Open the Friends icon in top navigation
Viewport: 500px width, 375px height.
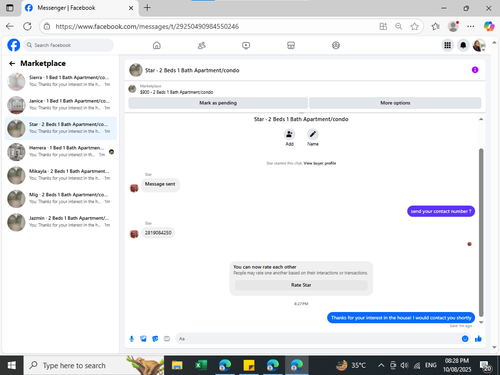[201, 45]
